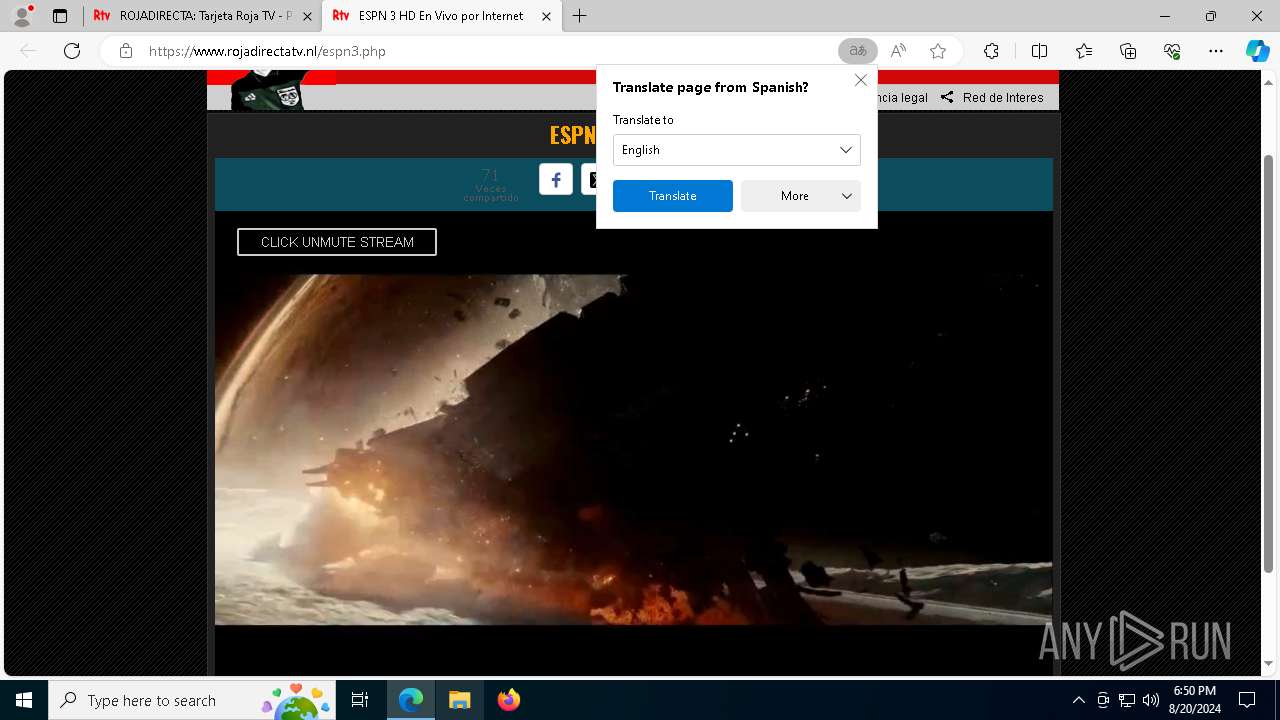The width and height of the screenshot is (1280, 720).
Task: Expand the More options dropdown
Action: coord(801,196)
